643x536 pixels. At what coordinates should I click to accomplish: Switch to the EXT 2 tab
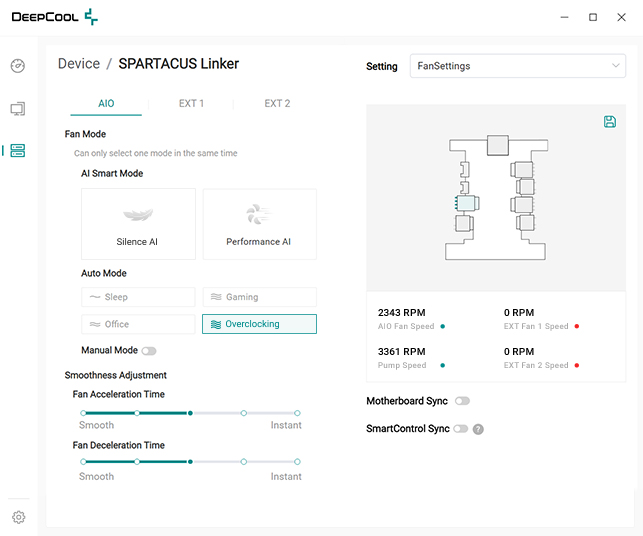[x=277, y=103]
